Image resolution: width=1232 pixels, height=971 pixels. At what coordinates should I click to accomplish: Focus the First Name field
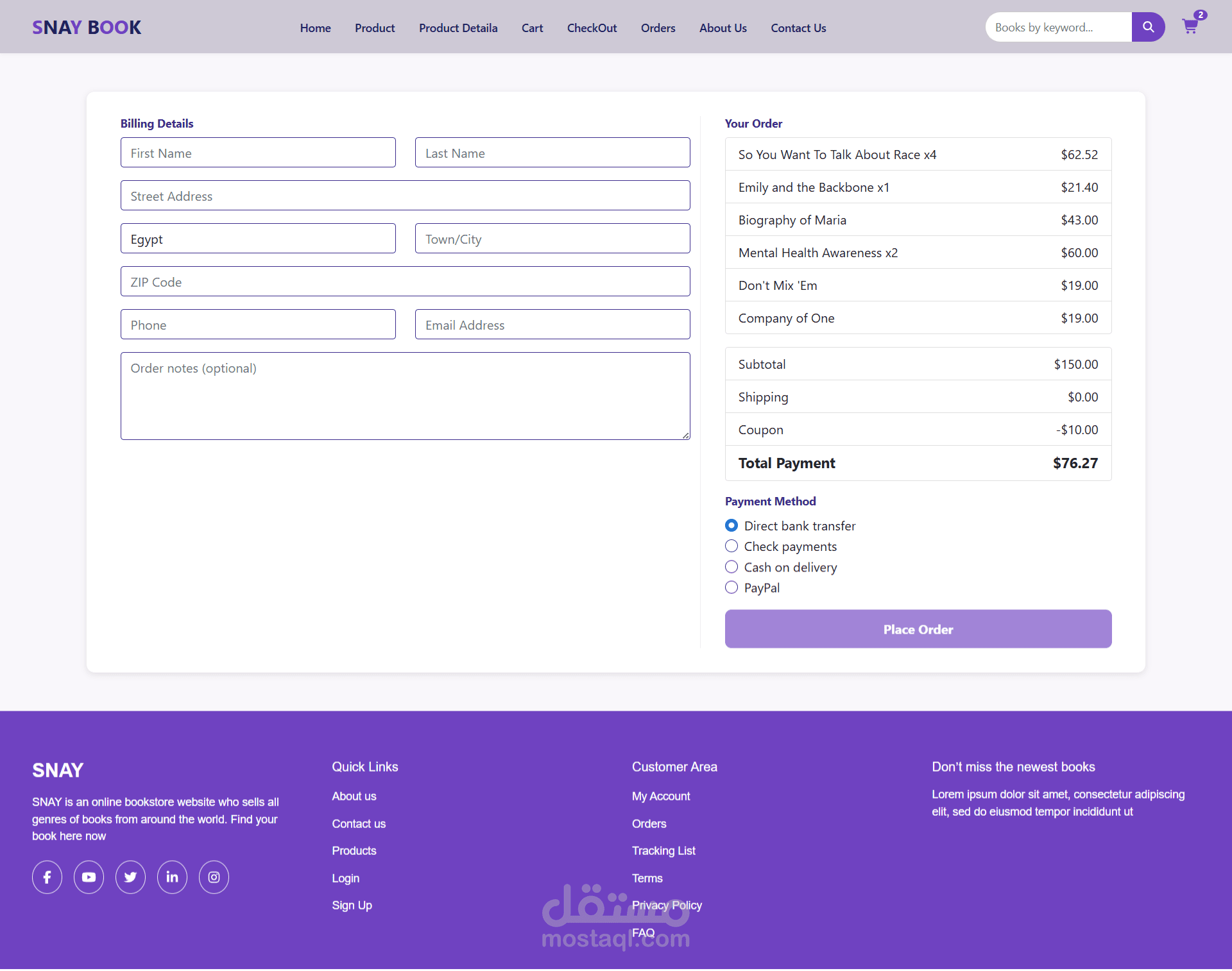pyautogui.click(x=258, y=153)
